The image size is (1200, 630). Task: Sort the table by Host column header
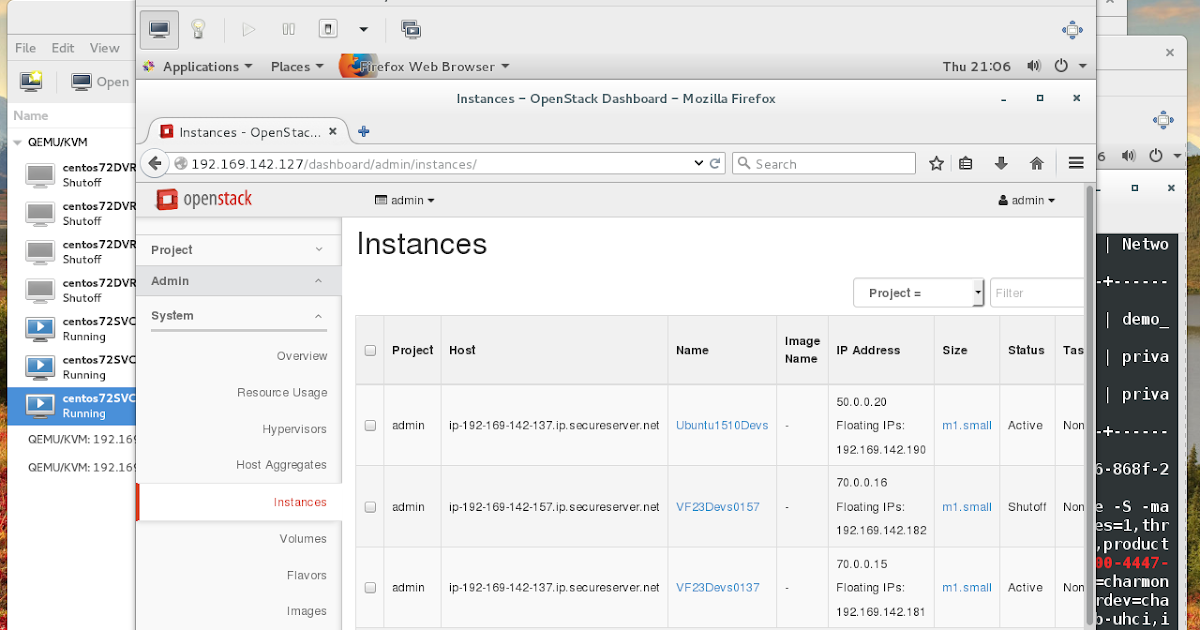(x=462, y=350)
